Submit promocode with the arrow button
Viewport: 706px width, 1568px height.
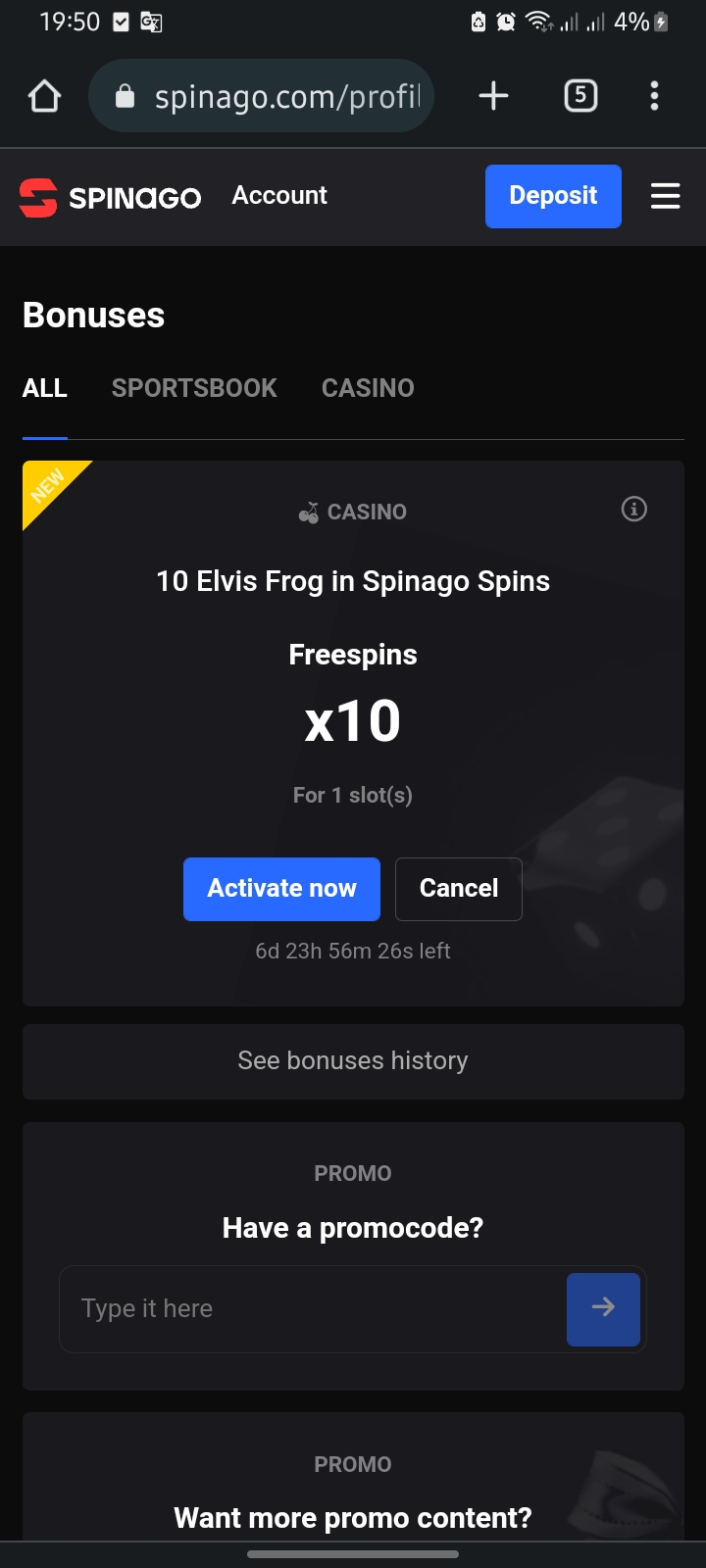pyautogui.click(x=603, y=1308)
